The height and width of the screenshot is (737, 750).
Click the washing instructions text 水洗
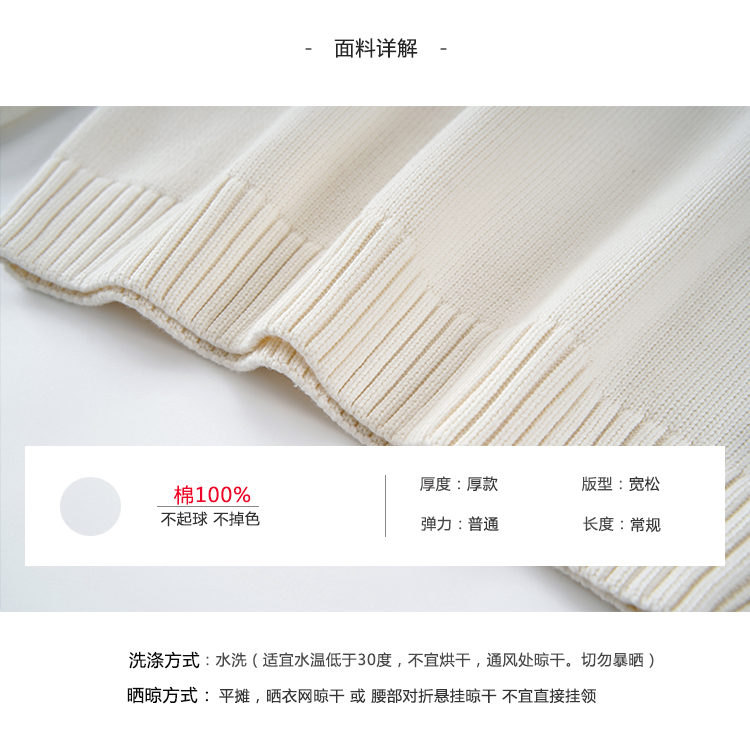click(231, 660)
